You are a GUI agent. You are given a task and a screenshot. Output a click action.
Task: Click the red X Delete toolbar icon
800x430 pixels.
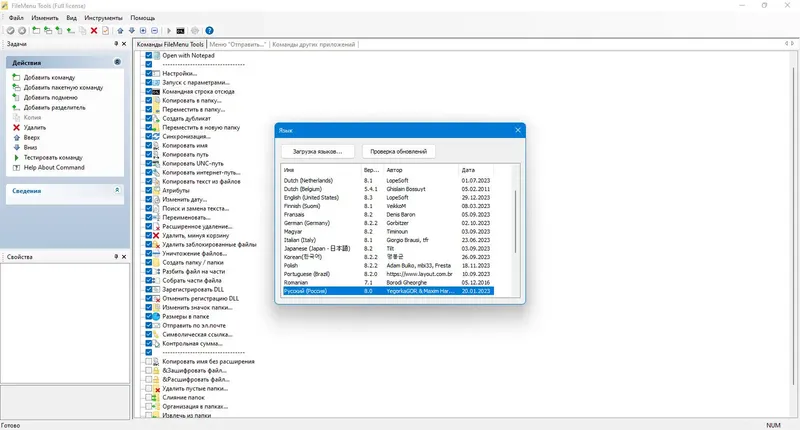point(94,31)
